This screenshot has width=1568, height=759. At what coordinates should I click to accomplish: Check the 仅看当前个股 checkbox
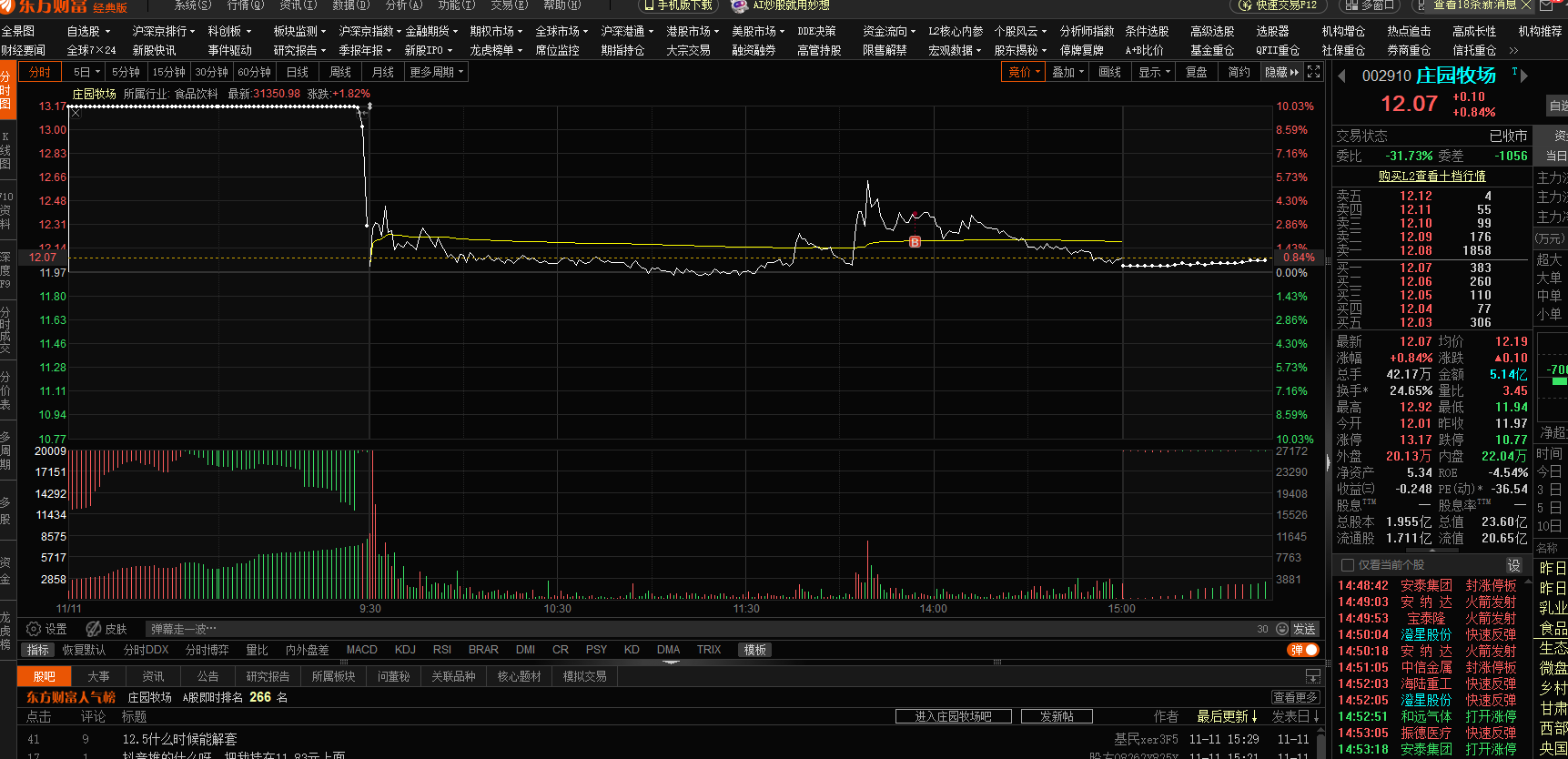tap(1348, 565)
